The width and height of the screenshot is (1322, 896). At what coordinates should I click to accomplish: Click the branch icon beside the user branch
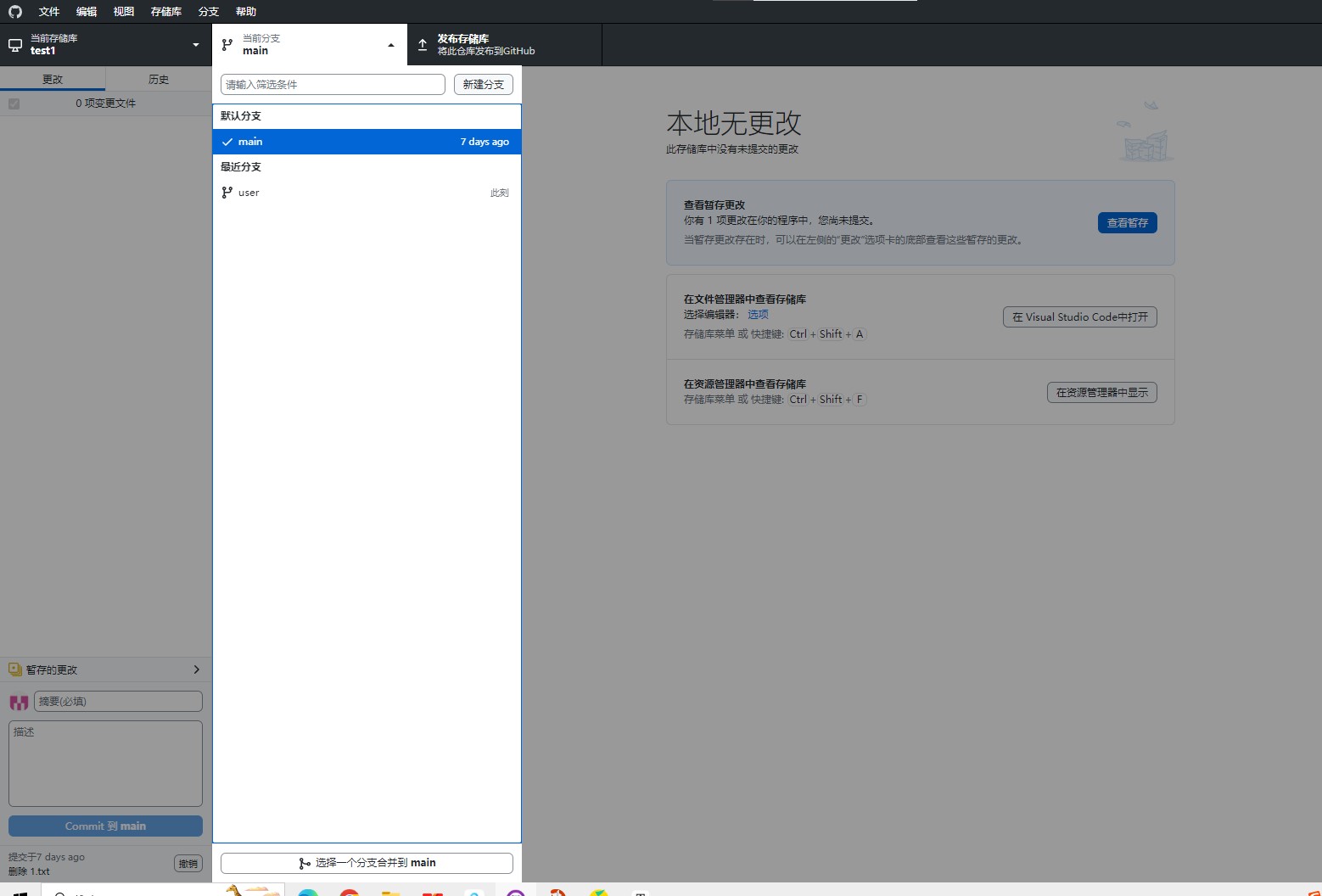coord(227,193)
